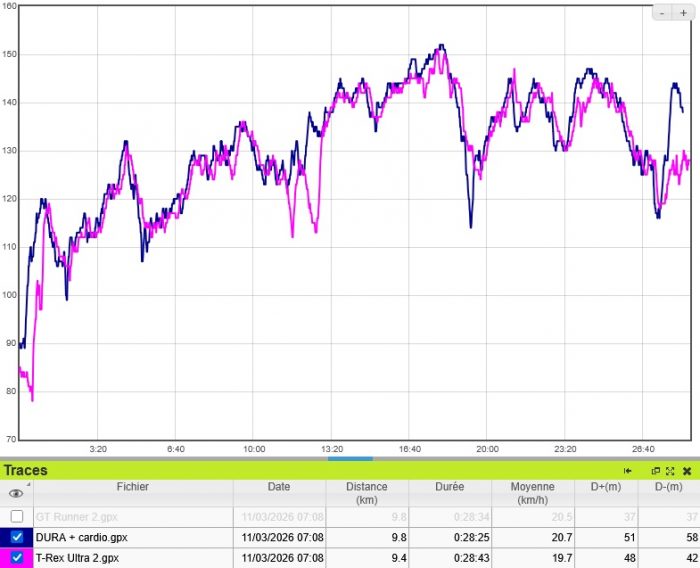Select the T-Rex Ultra 2.gpx file name
700x568 pixels.
tap(78, 558)
